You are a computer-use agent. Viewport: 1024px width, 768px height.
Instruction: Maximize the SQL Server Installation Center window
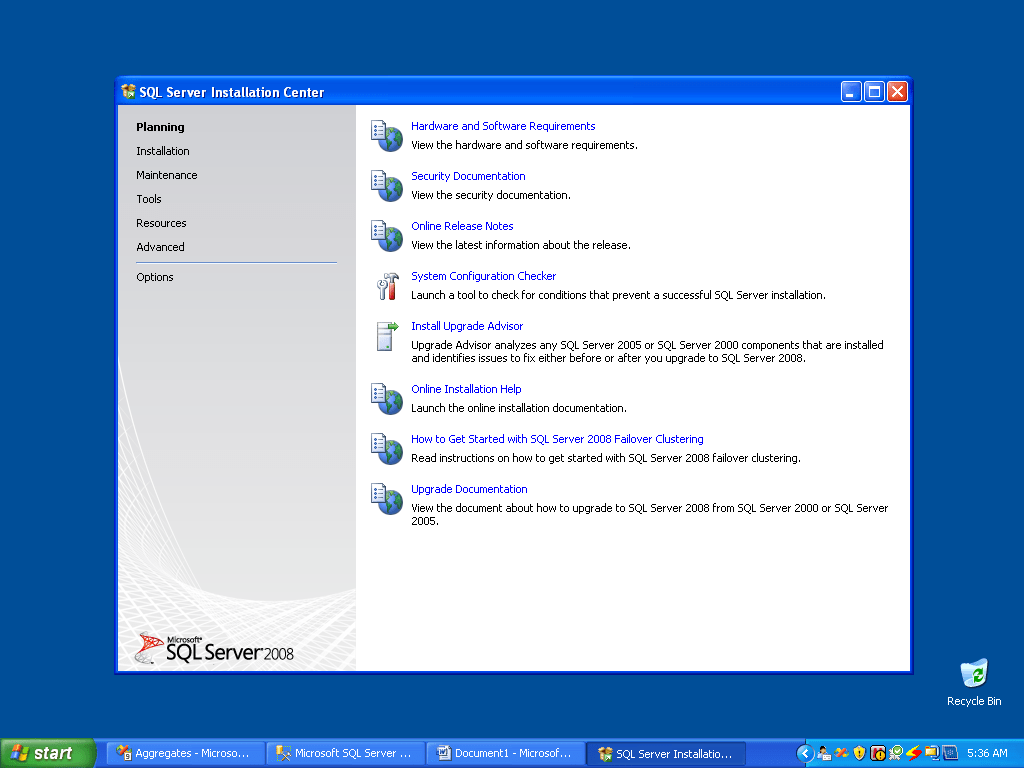(x=874, y=91)
